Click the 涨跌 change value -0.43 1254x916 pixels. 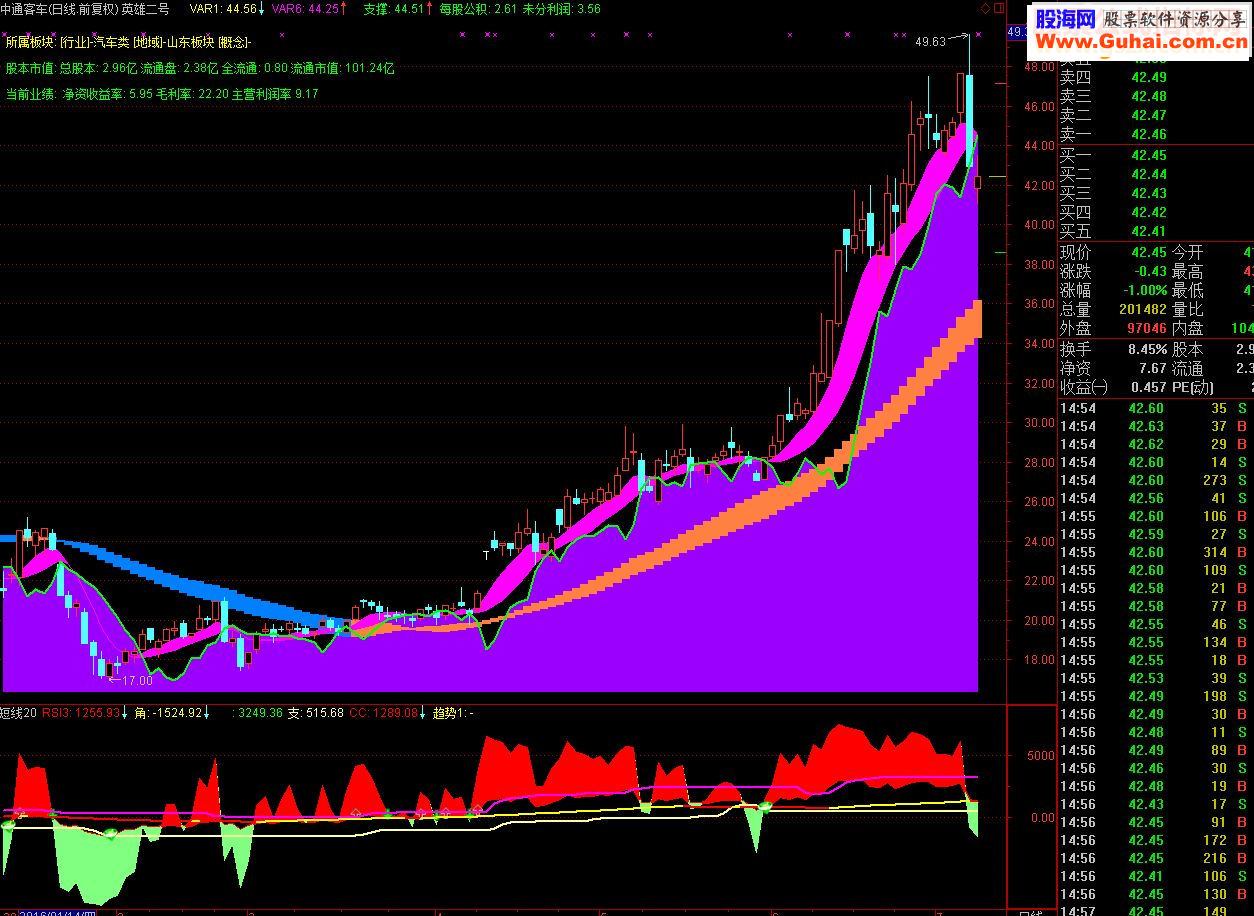click(1152, 271)
